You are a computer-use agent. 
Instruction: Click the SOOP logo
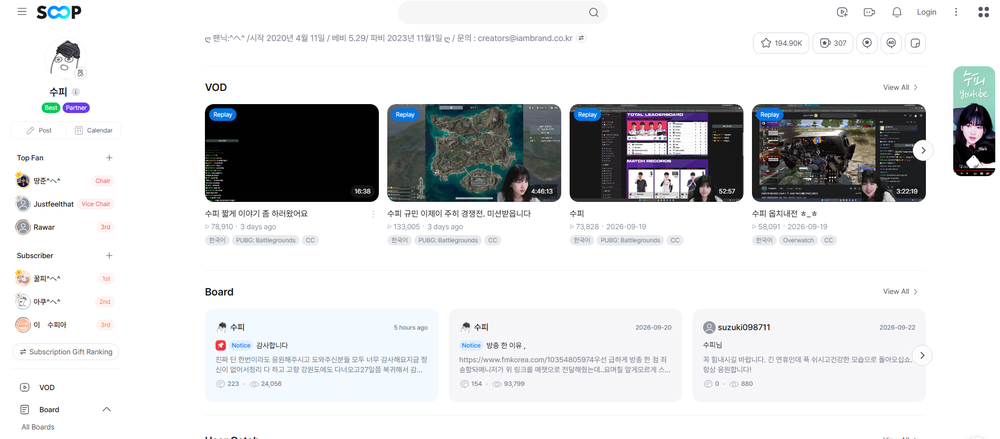coord(59,12)
